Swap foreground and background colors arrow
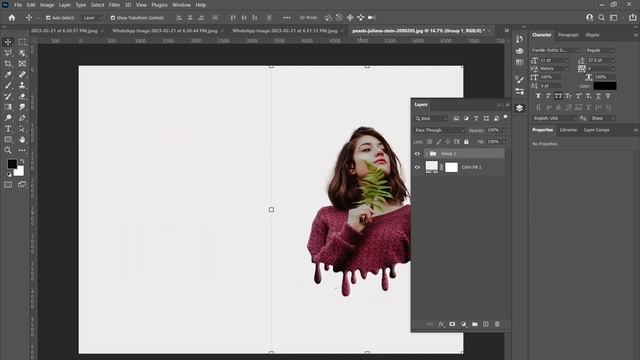The width and height of the screenshot is (640, 360). (22, 161)
